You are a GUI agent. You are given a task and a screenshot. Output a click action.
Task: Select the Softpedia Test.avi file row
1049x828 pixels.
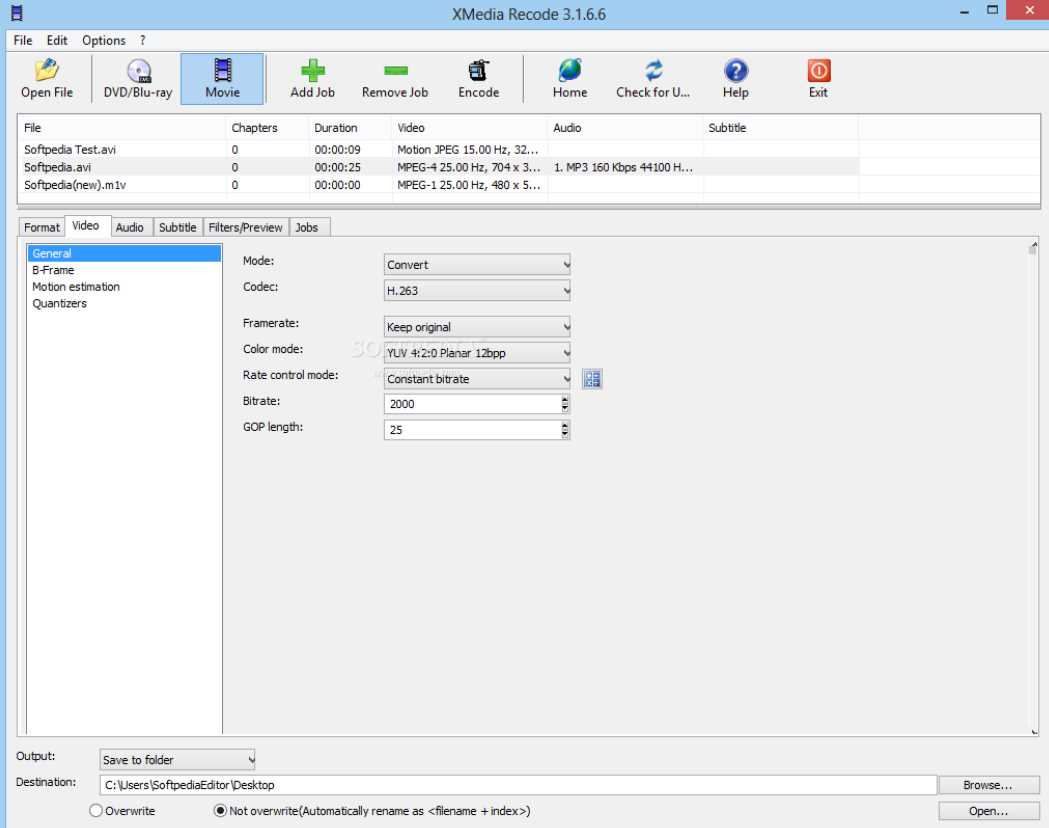pos(438,149)
